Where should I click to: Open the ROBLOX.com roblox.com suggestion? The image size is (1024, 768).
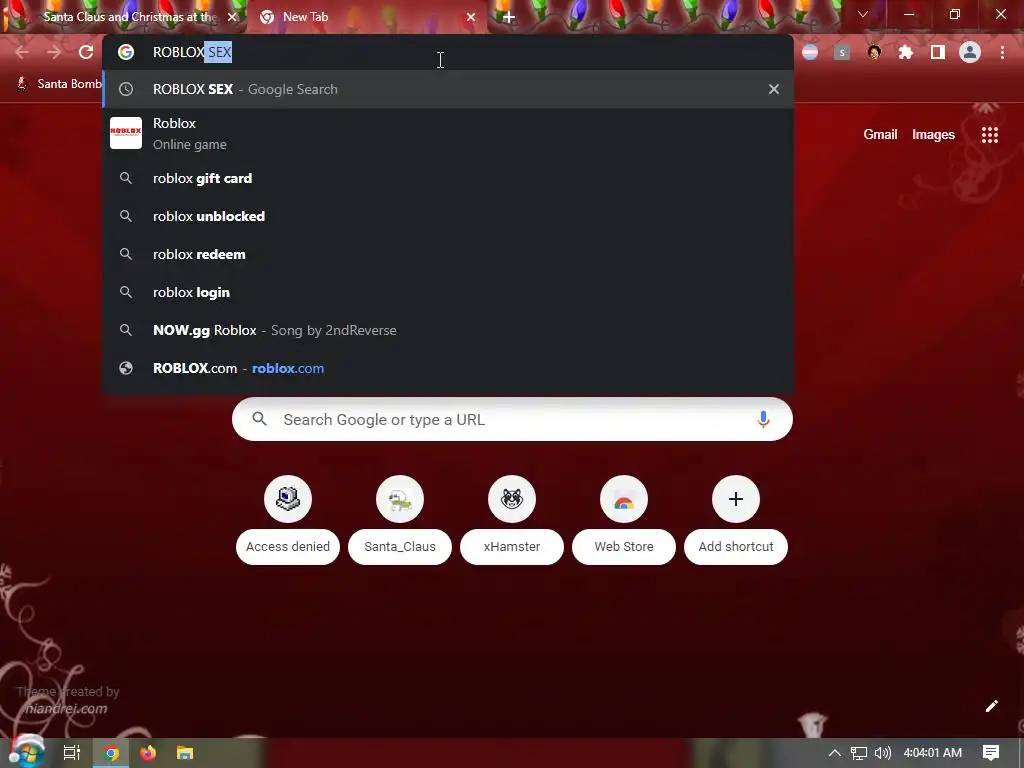448,368
